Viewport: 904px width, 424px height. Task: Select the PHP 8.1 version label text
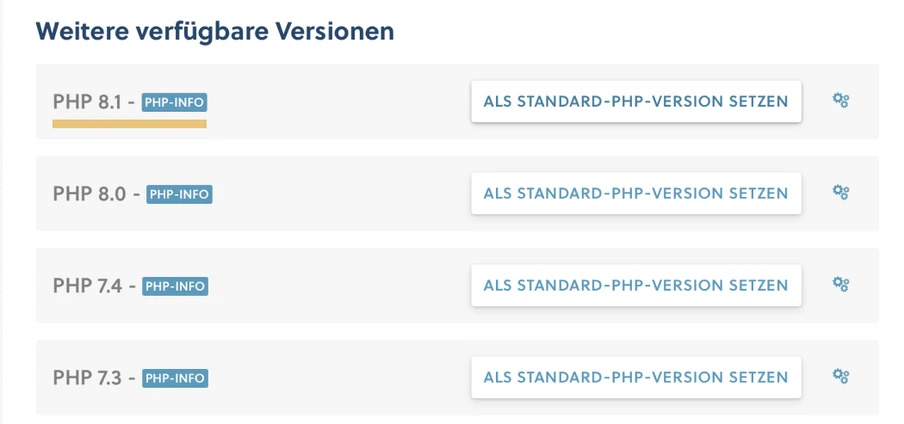coord(87,102)
